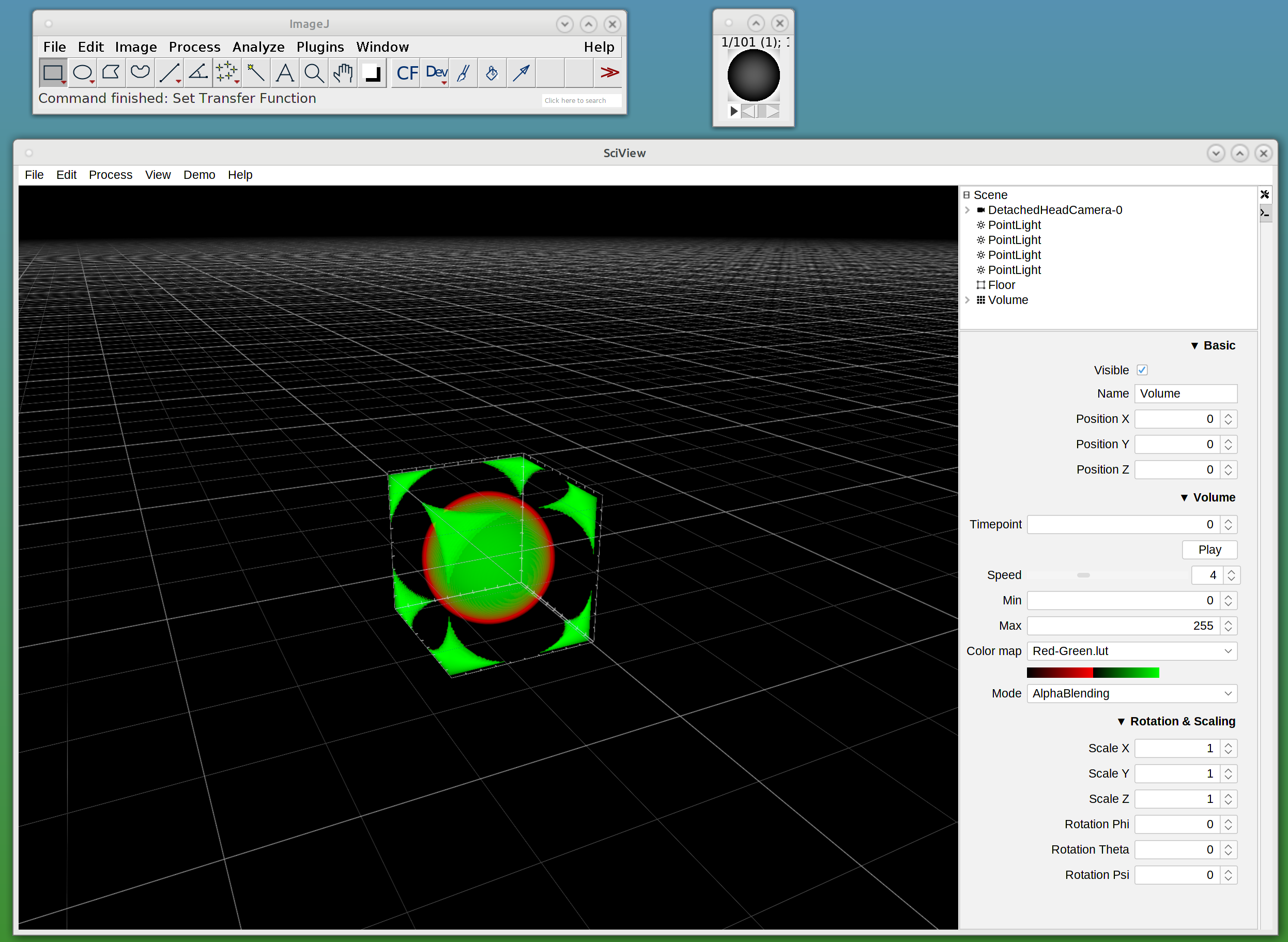Viewport: 1288px width, 942px height.
Task: Select the Oval selection tool
Action: pos(83,73)
